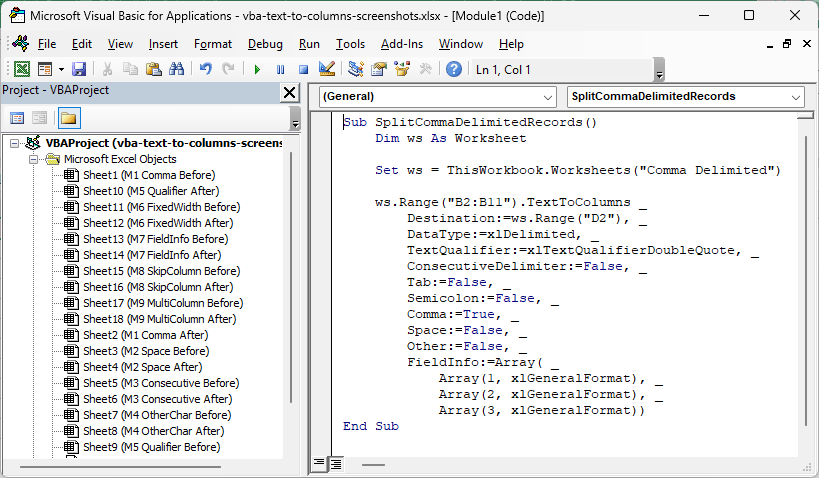Select Sheet17 (M9 MultiColumn Before)
819x478 pixels.
163,303
